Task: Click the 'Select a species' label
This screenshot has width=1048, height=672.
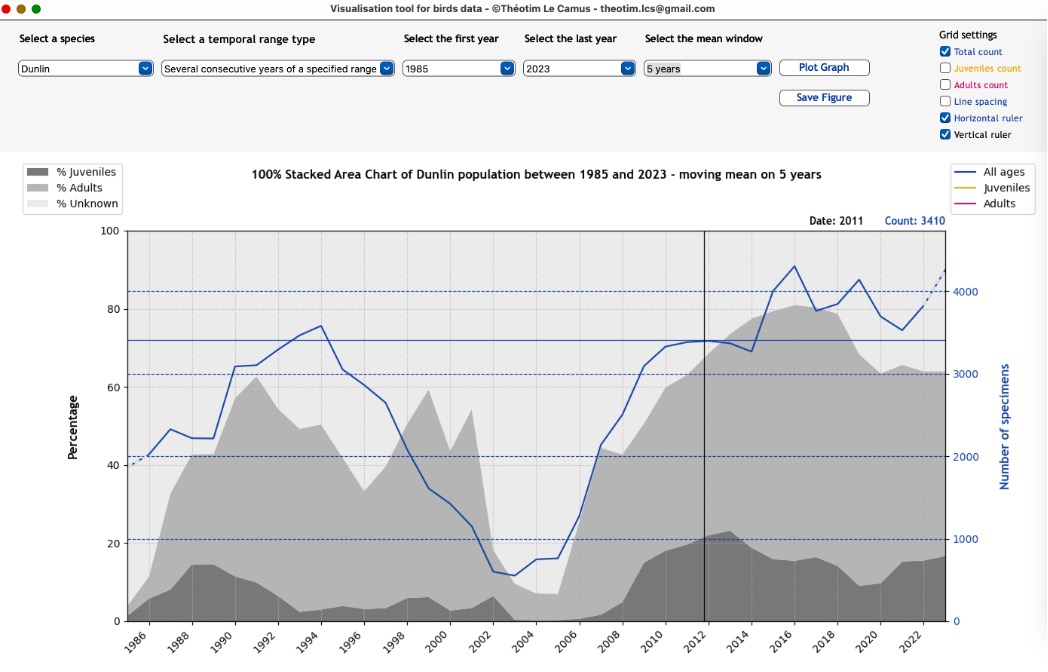Action: pyautogui.click(x=57, y=39)
